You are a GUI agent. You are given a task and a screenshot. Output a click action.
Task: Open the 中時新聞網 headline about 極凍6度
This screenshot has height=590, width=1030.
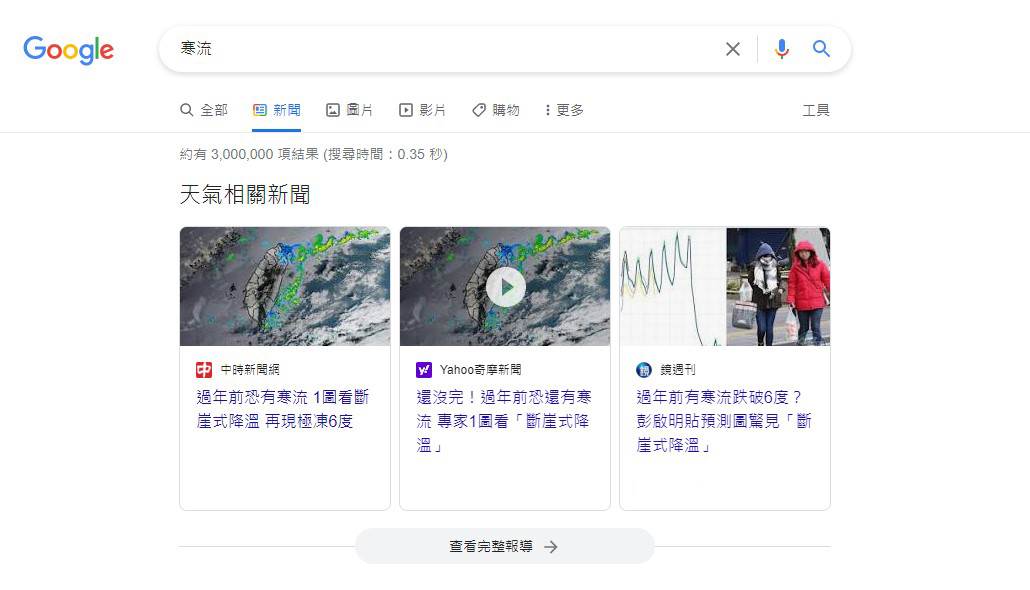(284, 409)
